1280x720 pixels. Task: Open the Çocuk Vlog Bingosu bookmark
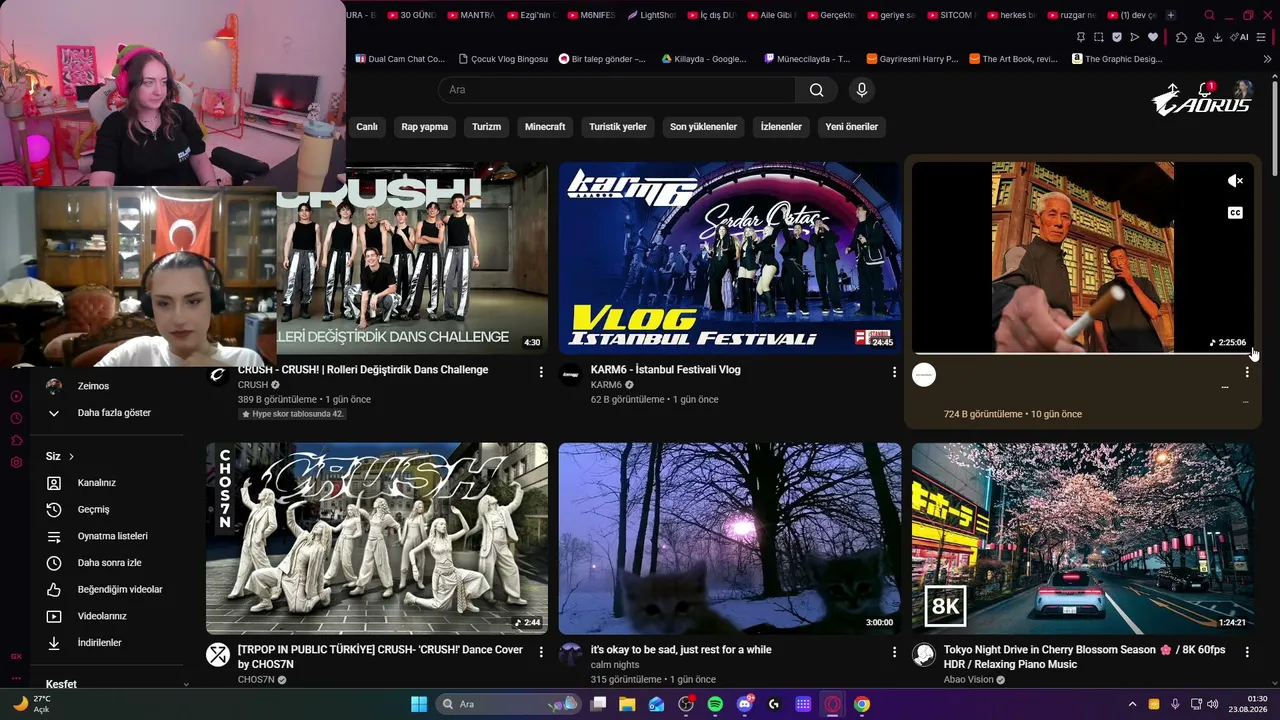tap(503, 59)
